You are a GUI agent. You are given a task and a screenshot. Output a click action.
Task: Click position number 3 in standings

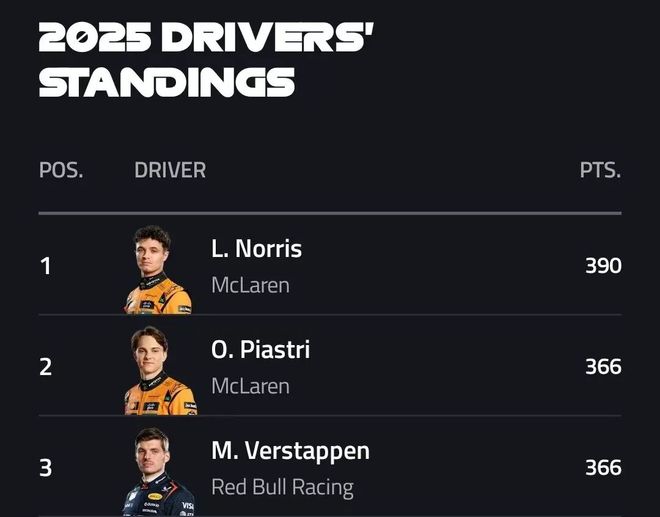[x=45, y=468]
